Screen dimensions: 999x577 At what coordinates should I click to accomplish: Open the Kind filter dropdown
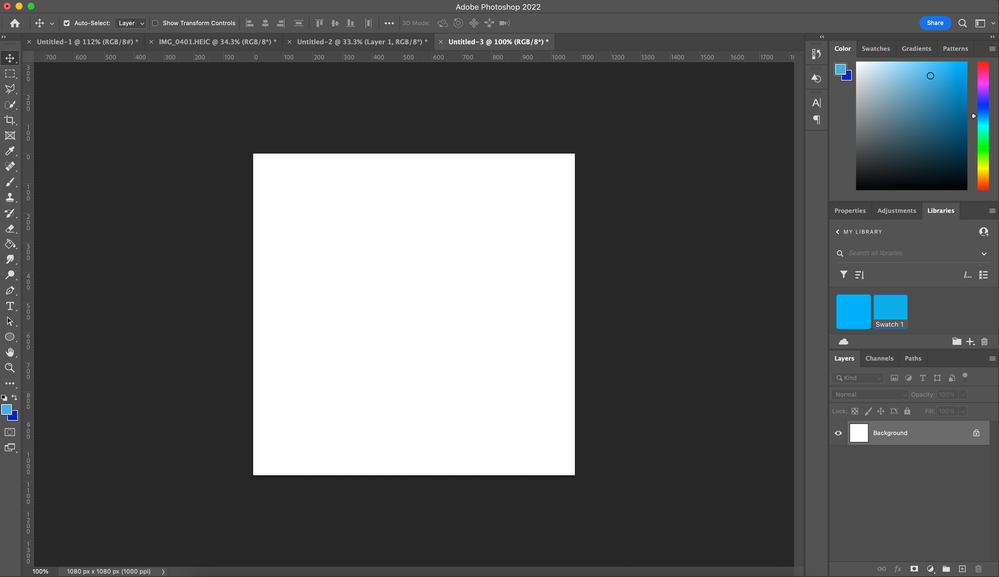(x=858, y=377)
